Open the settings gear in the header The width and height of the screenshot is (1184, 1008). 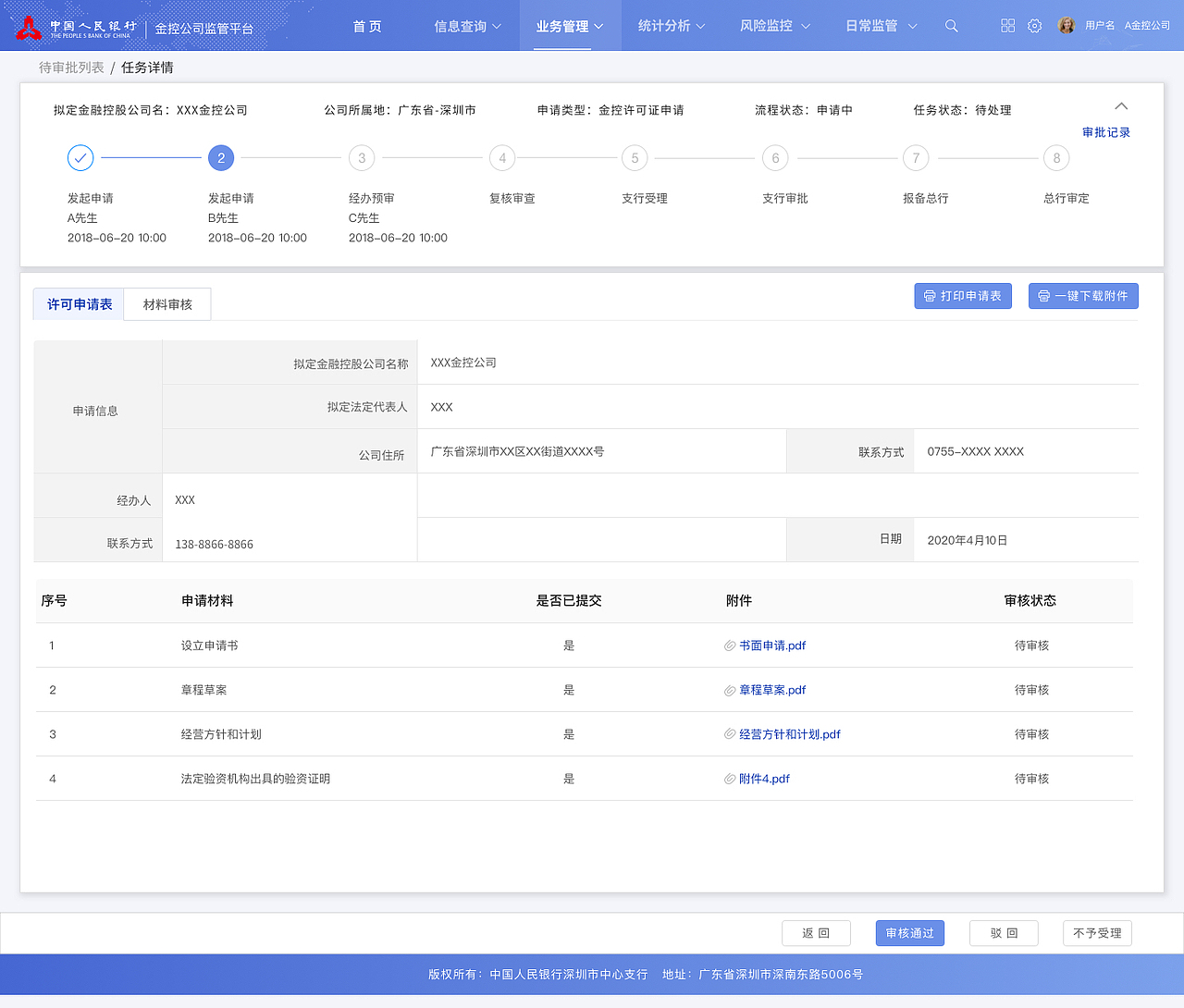1033,26
